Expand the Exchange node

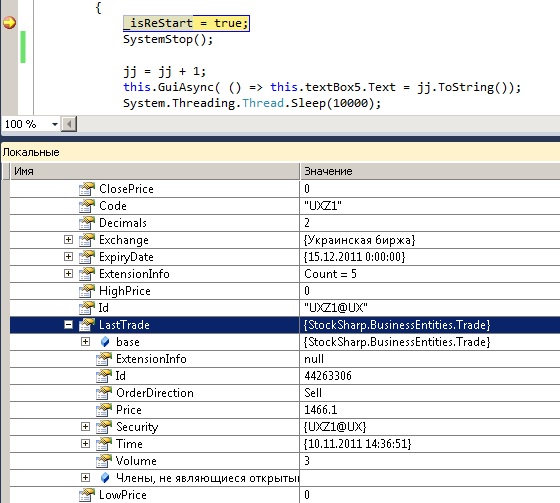click(68, 240)
